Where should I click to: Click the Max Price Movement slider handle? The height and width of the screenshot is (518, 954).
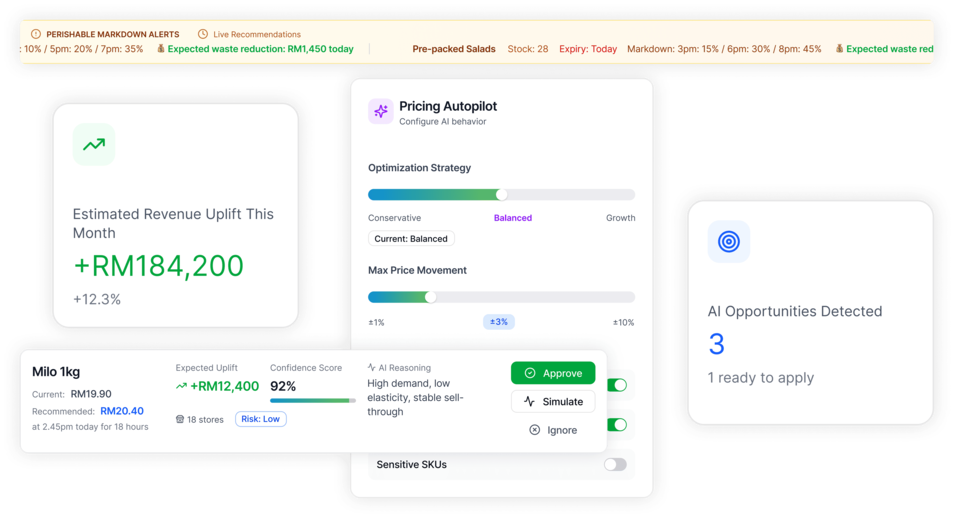[431, 297]
